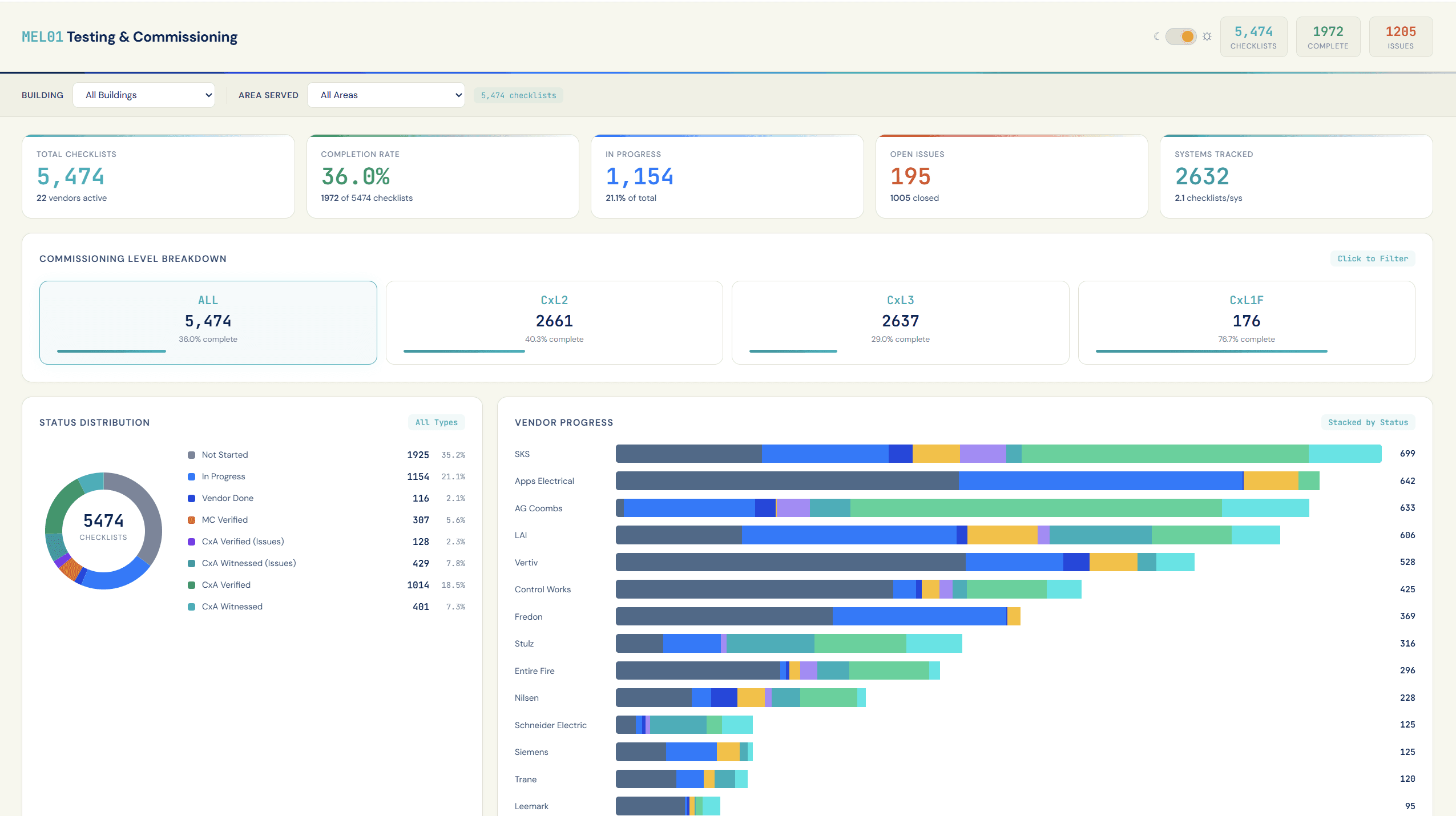The height and width of the screenshot is (816, 1456).
Task: Click the MEL01 Testing & Commissioning title
Action: click(130, 37)
